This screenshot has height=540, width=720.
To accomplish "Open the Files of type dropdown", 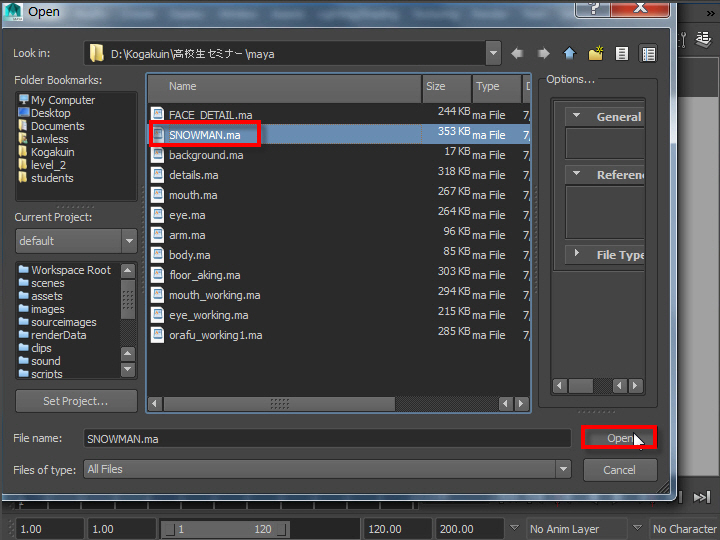I will point(563,469).
